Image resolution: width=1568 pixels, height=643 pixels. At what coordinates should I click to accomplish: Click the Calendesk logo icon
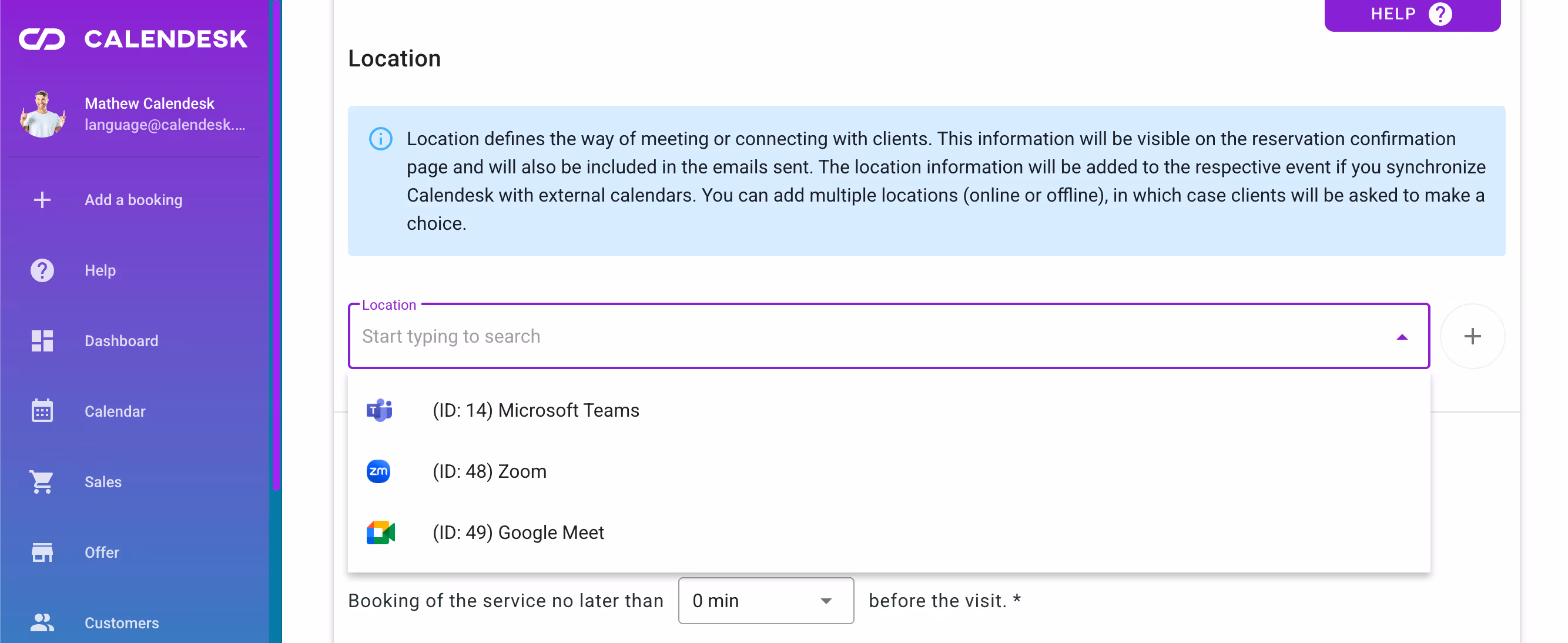click(41, 39)
